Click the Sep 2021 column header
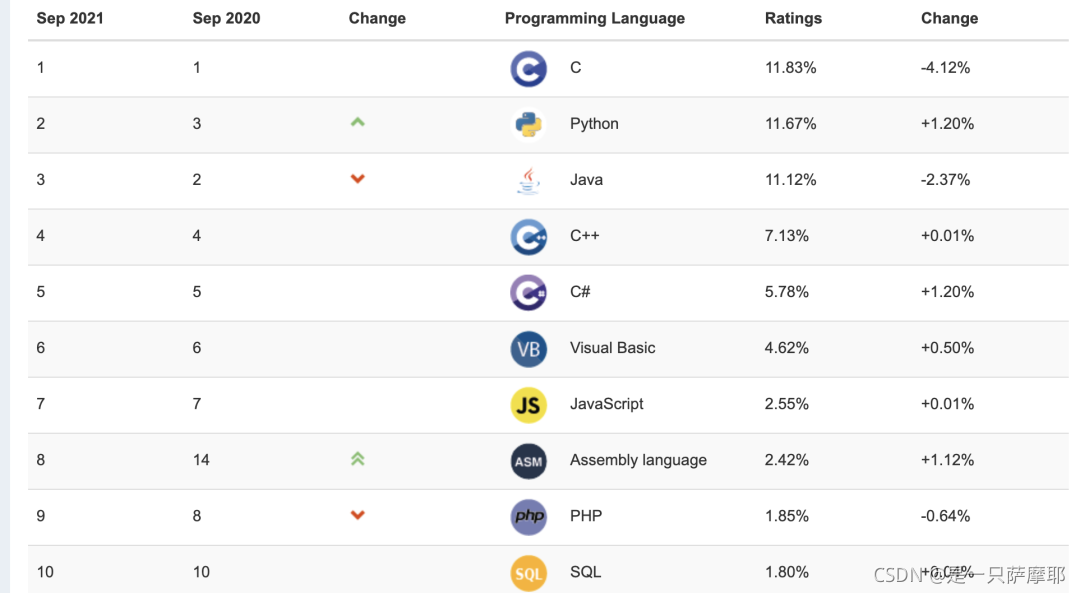 70,19
